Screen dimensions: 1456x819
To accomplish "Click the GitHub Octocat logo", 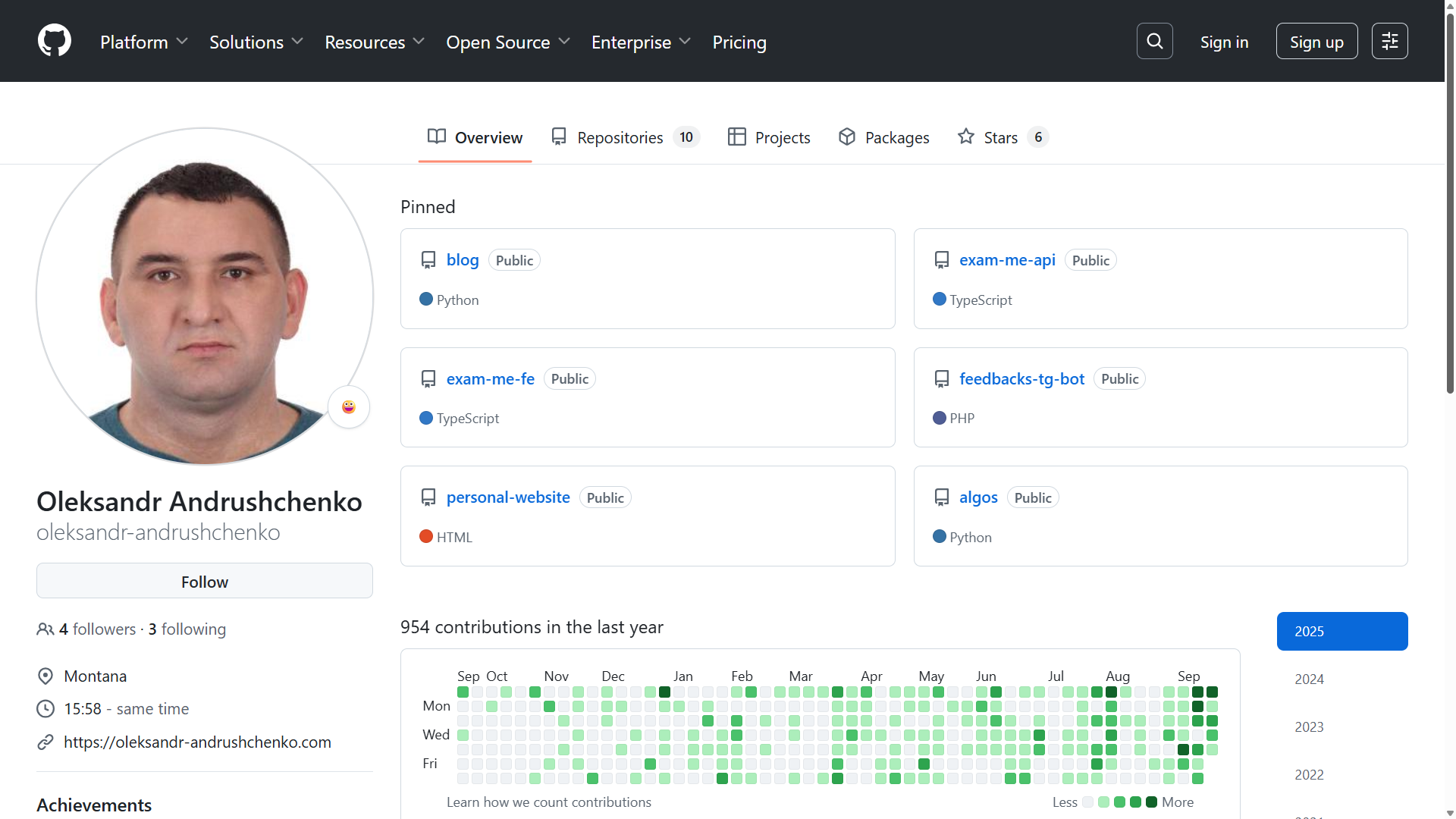I will [x=54, y=40].
